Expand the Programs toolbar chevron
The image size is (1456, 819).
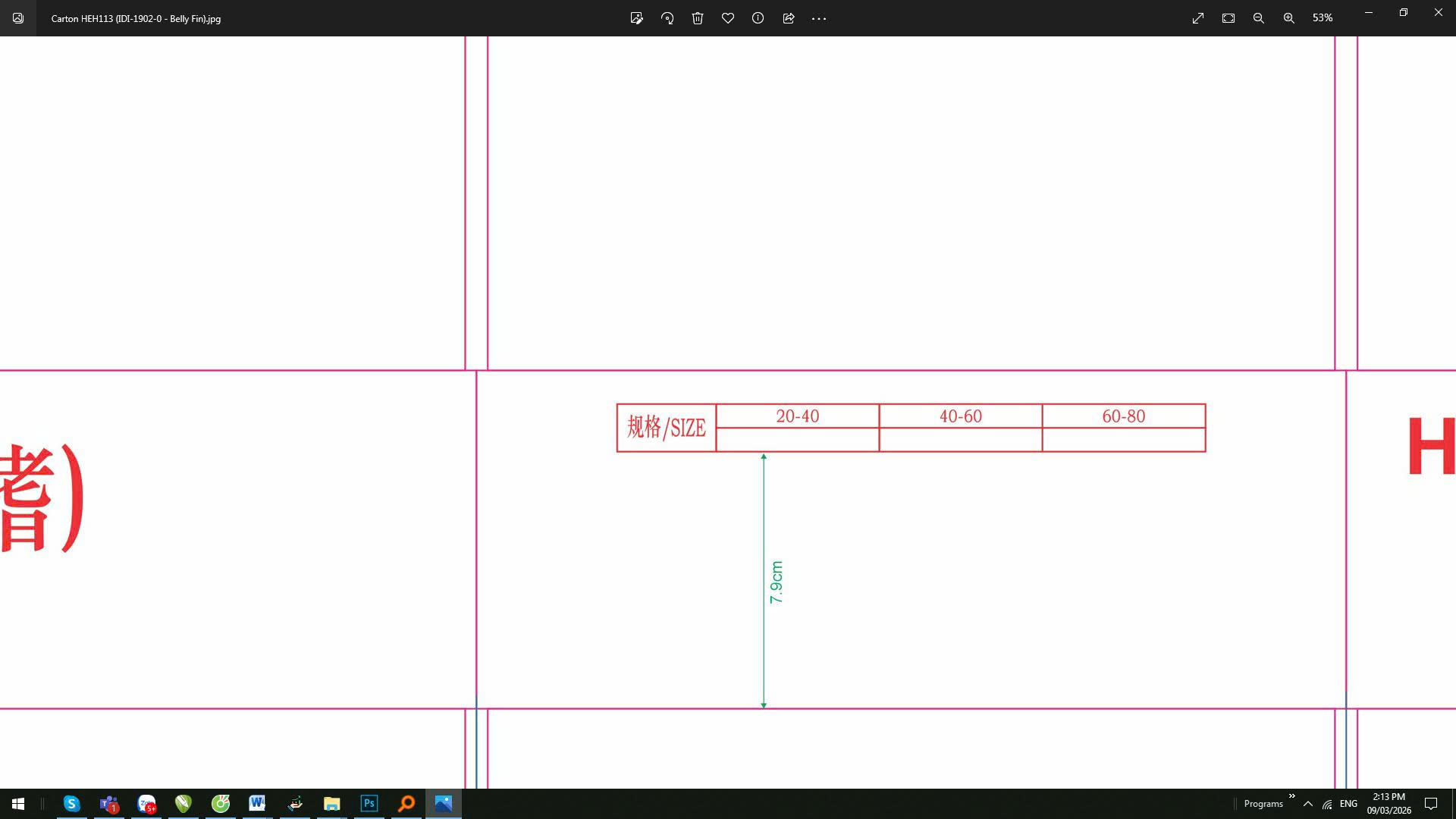tap(1291, 796)
